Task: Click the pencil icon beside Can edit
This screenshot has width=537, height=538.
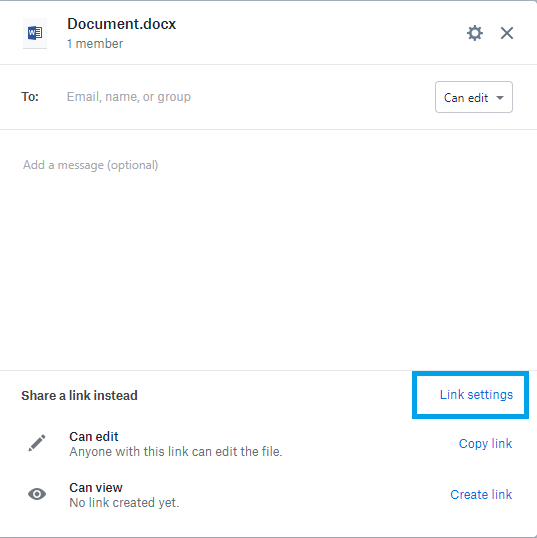Action: (37, 443)
